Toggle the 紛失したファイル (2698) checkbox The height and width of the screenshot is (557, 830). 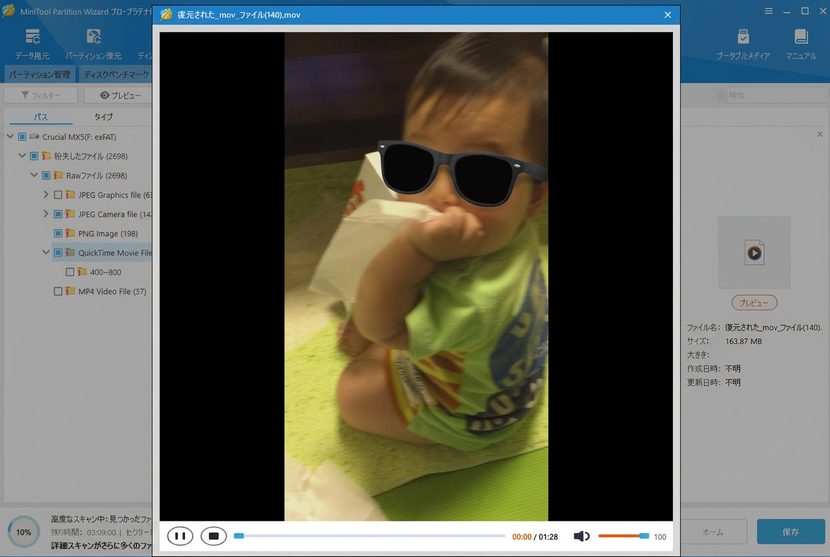coord(34,156)
